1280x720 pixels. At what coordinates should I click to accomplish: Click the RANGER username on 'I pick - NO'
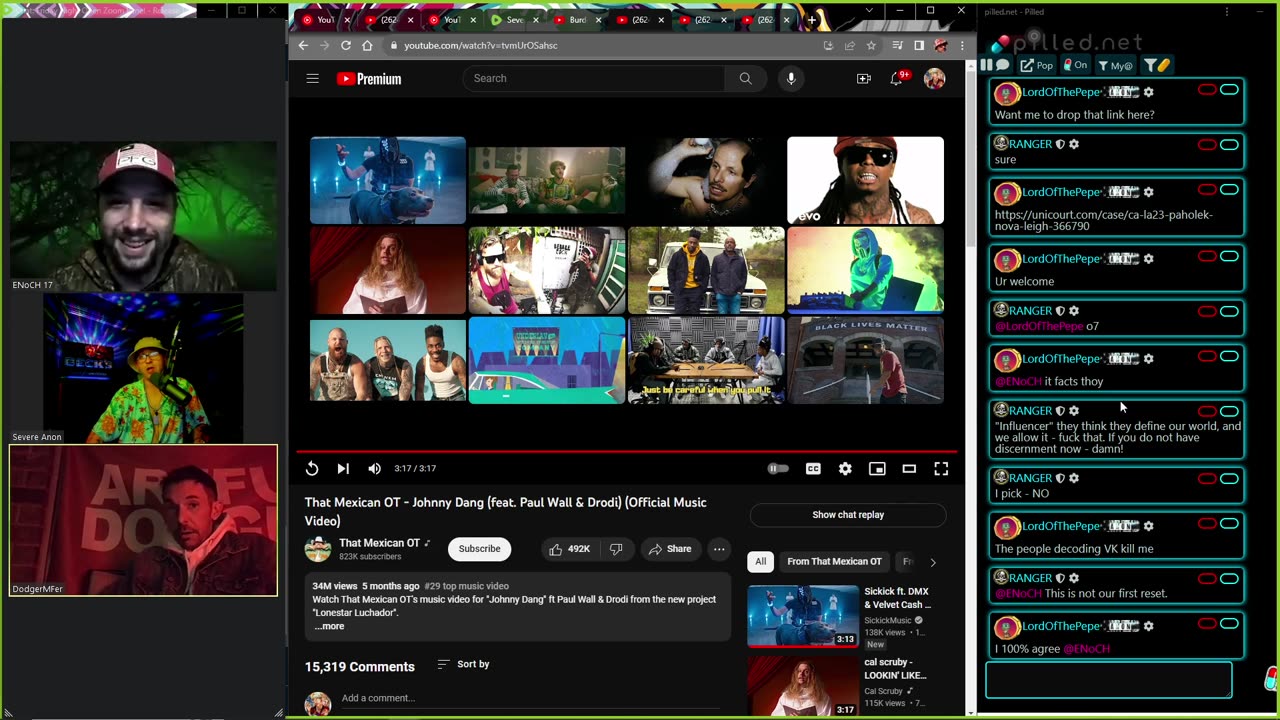1030,478
